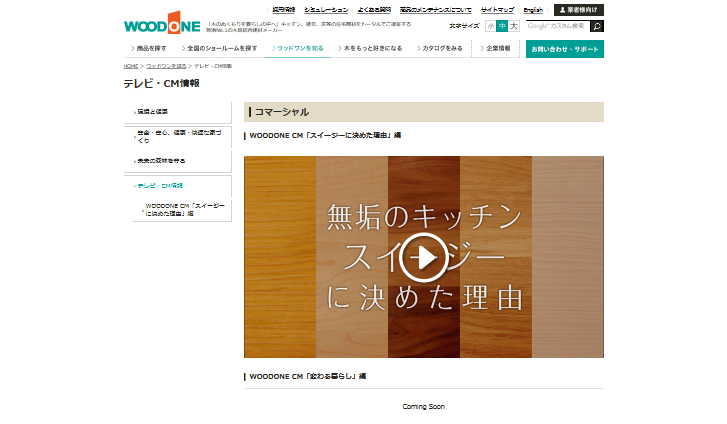Open the 企業情報 menu
Screen dimensions: 727x424
pyautogui.click(x=495, y=48)
